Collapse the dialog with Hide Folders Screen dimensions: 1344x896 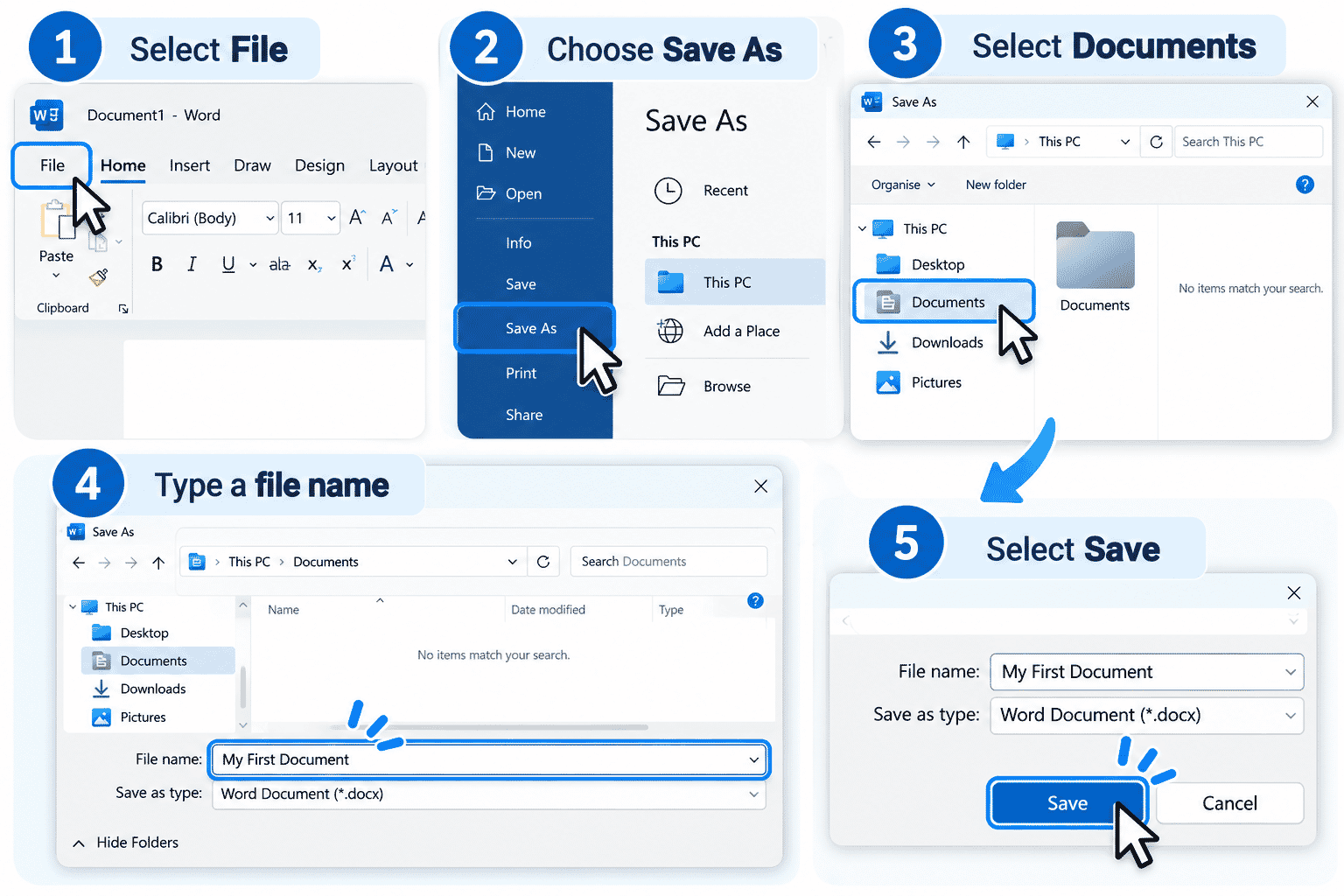(x=126, y=843)
